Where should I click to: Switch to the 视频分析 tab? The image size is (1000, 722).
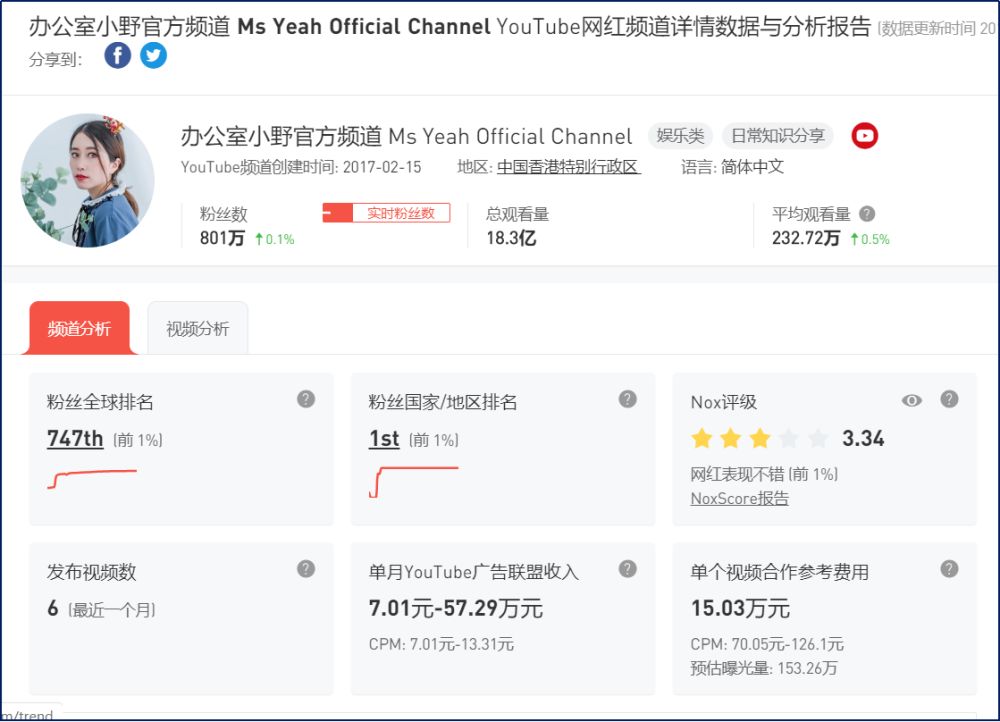[x=198, y=328]
